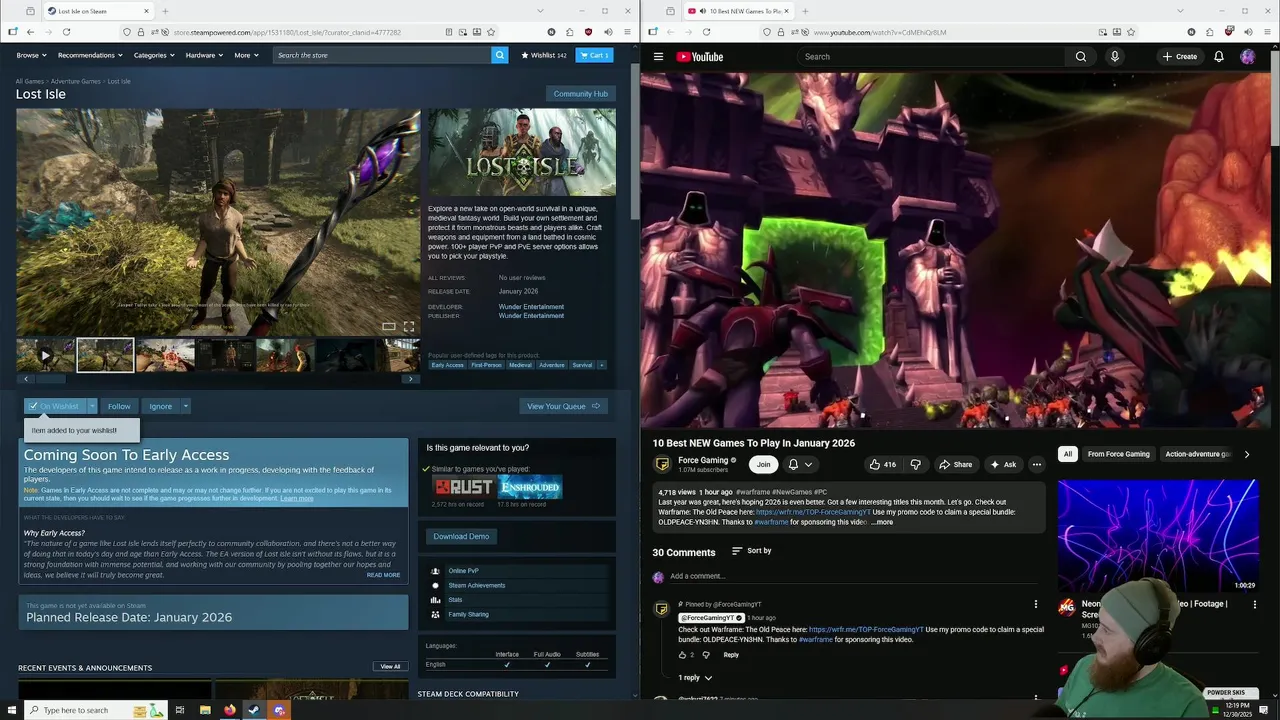Click the Follow button

pyautogui.click(x=119, y=406)
